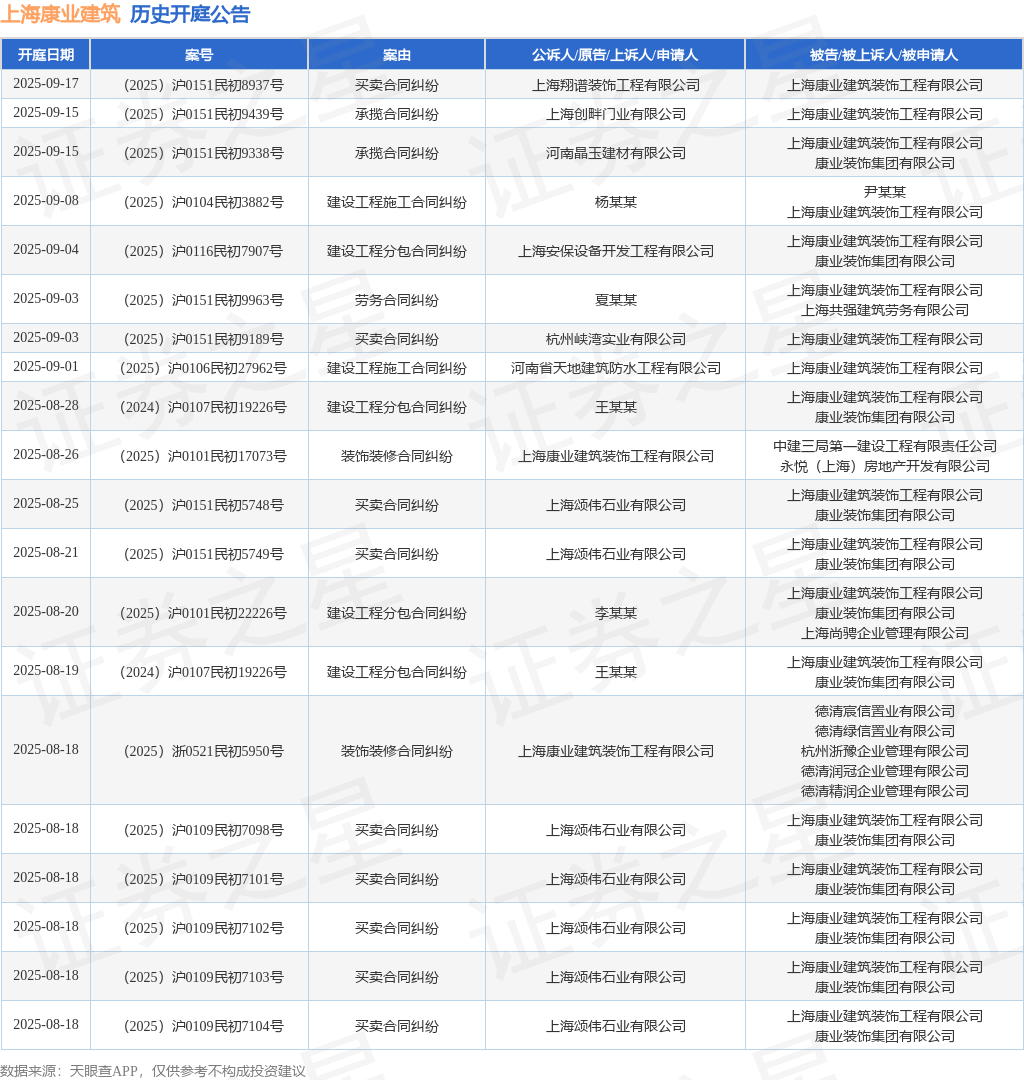
Task: Click defendant 杭州浙豫企业管理有限公司
Action: tap(885, 751)
